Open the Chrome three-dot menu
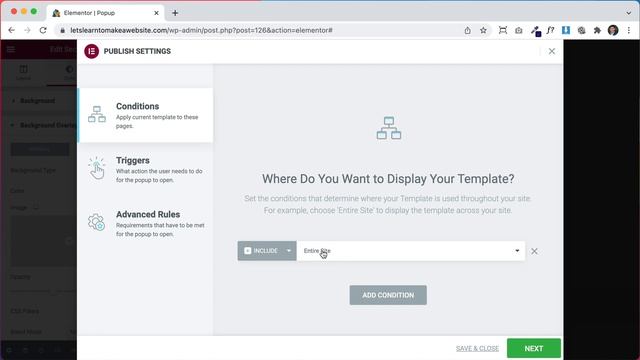640x360 pixels. click(x=629, y=30)
